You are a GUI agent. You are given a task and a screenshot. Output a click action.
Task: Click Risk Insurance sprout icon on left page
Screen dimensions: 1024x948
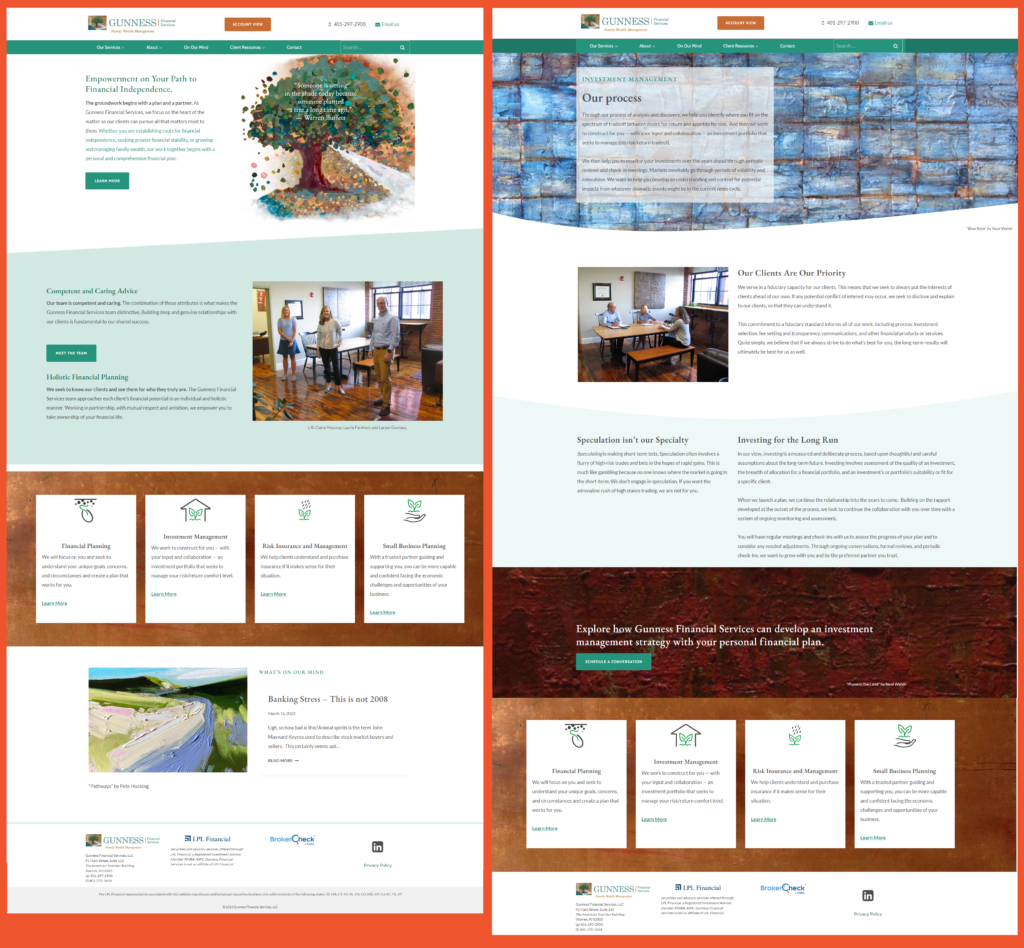coord(304,510)
